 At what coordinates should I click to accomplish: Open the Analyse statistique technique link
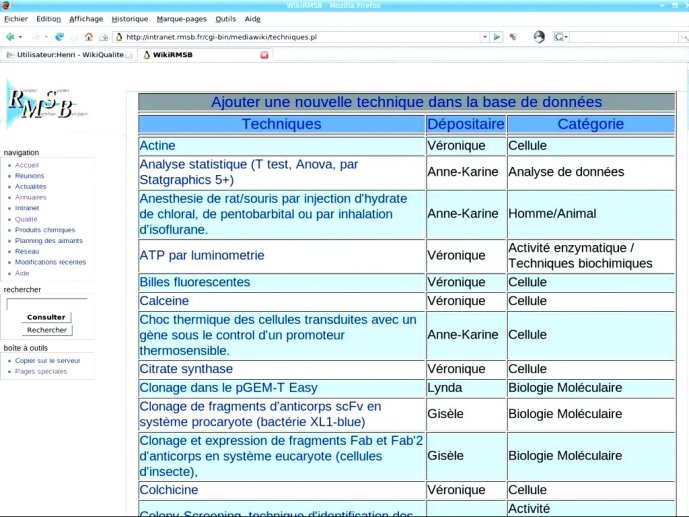pos(249,172)
